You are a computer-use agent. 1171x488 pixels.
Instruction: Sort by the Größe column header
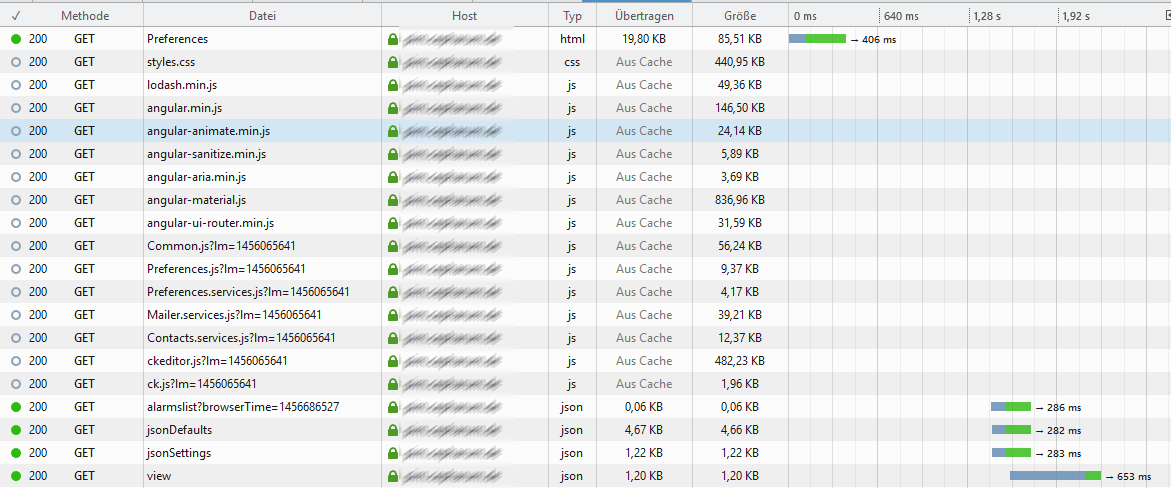coord(740,16)
